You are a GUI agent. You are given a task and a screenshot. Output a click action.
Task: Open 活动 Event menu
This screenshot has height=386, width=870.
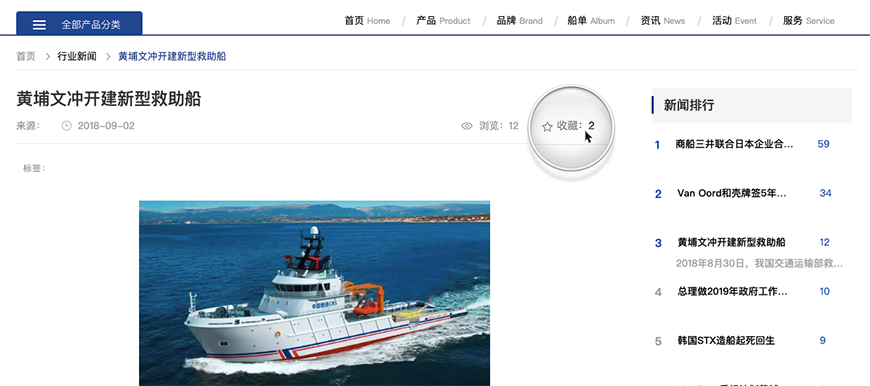pos(734,21)
